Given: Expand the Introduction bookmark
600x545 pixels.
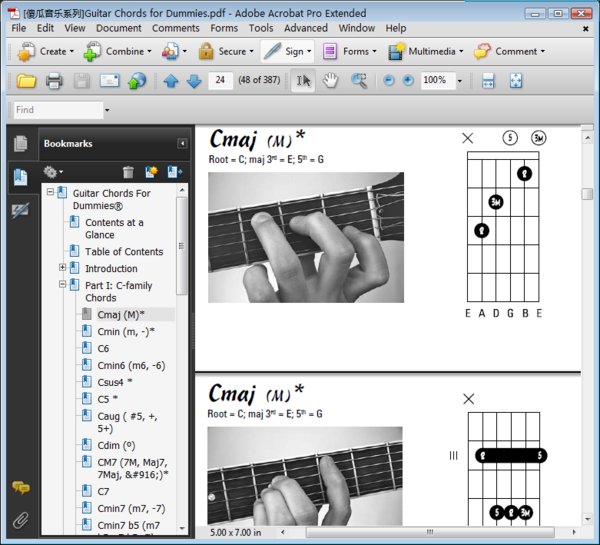Looking at the screenshot, I should tap(62, 267).
